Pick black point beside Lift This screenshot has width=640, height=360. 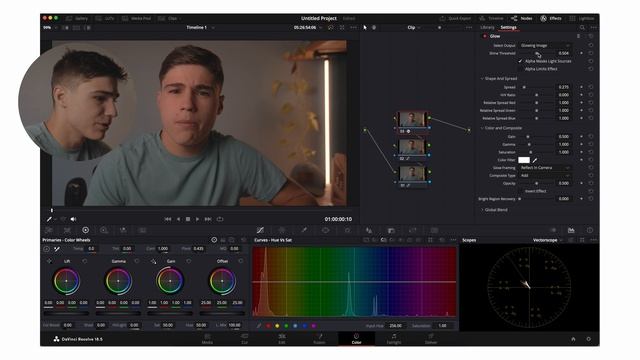click(x=49, y=261)
